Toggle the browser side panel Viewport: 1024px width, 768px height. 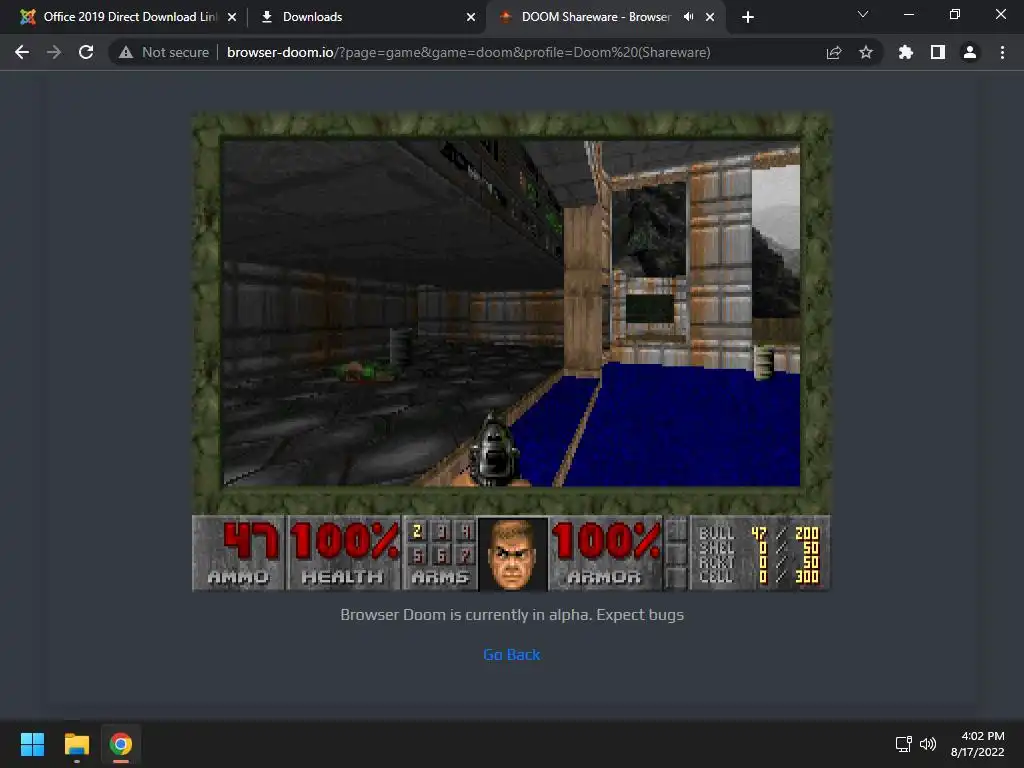pyautogui.click(x=938, y=52)
